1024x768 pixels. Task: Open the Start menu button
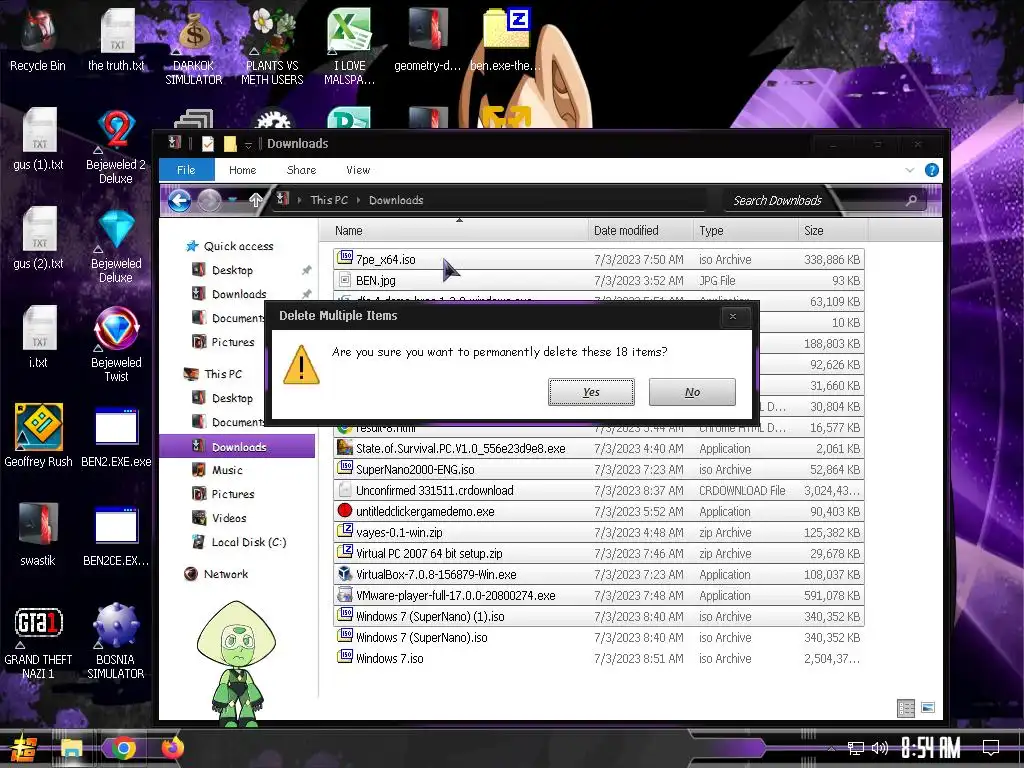point(22,748)
